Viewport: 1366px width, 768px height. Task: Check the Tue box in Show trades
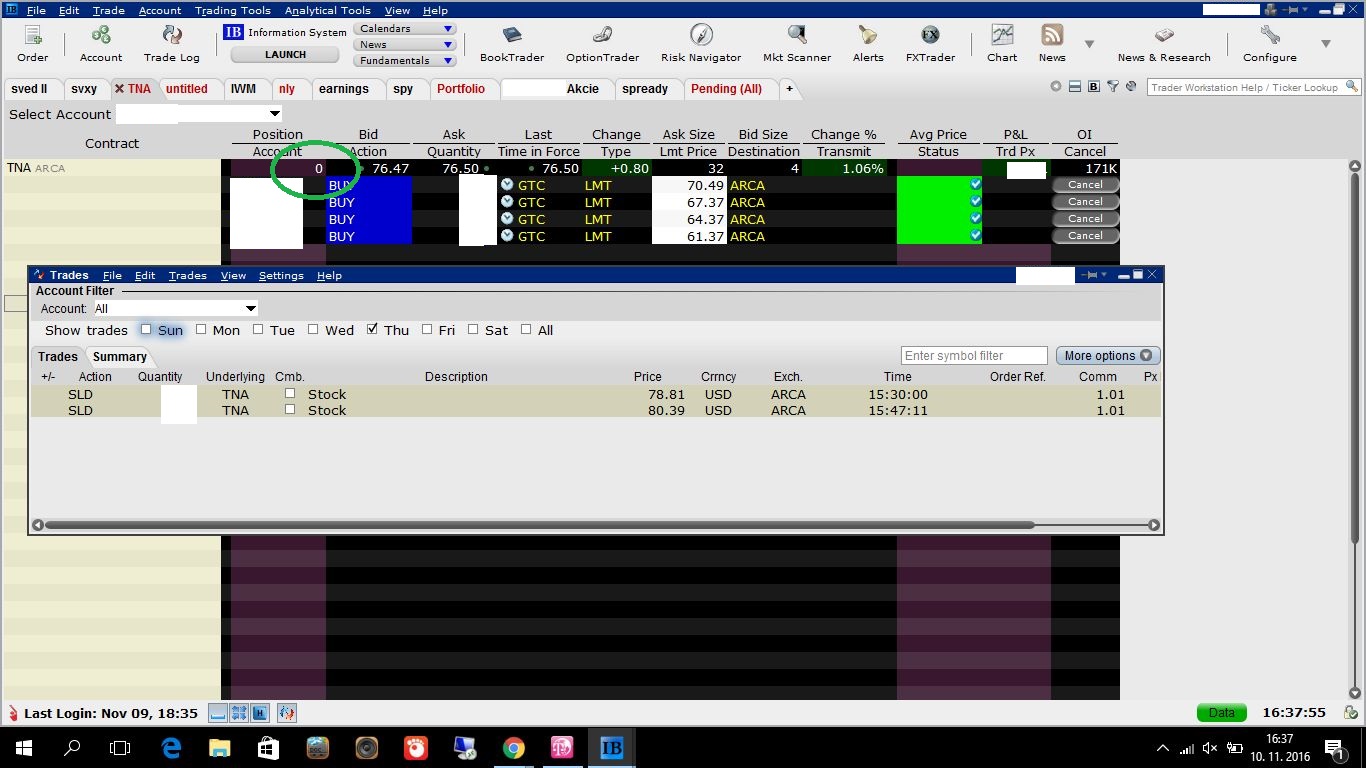(258, 329)
